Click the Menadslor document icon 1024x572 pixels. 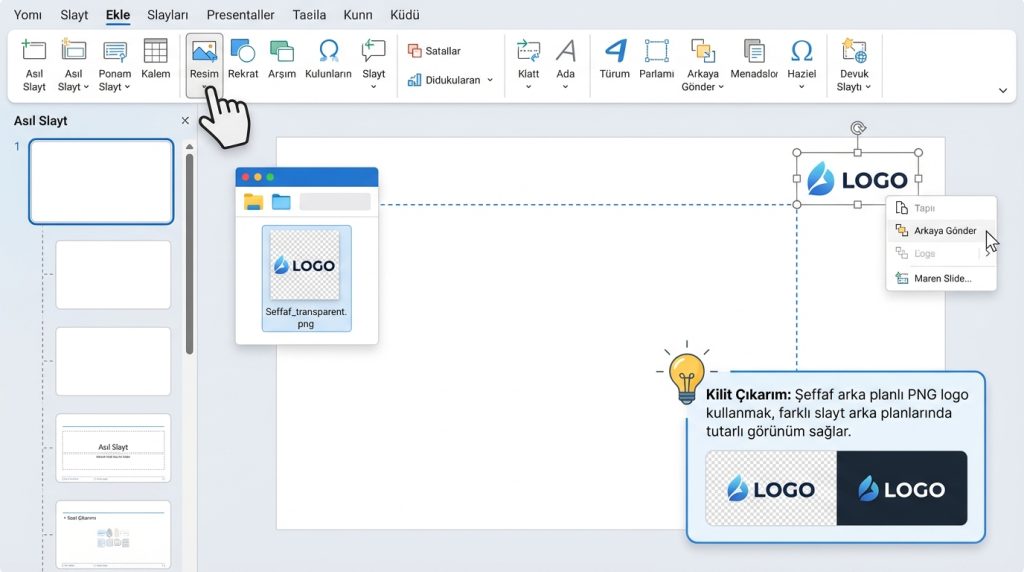point(754,52)
